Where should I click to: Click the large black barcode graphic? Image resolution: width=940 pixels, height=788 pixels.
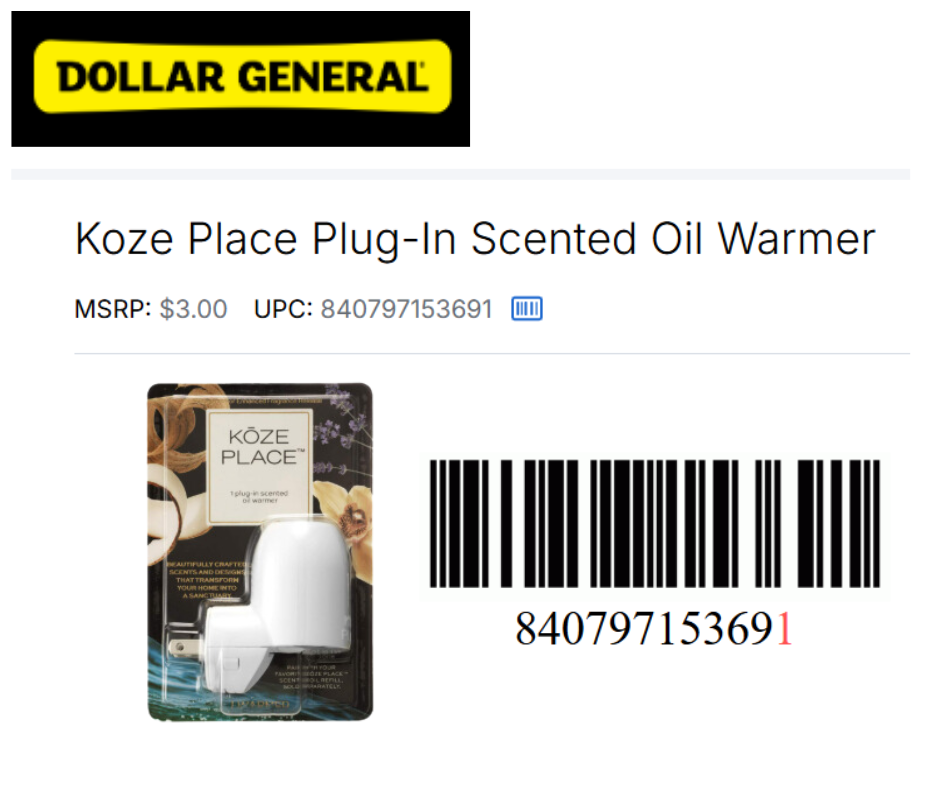(655, 524)
